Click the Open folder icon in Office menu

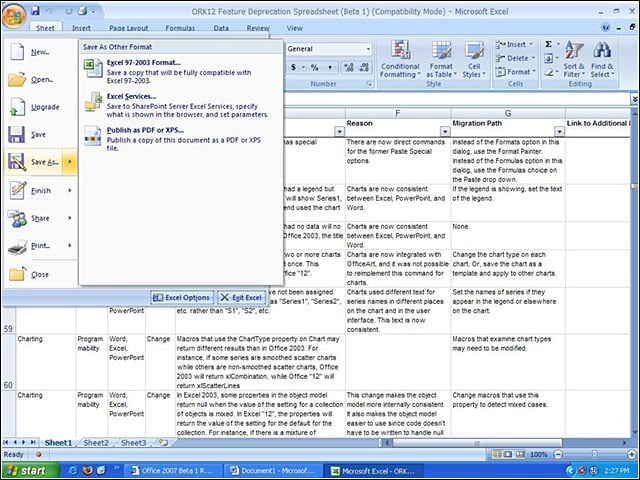click(x=17, y=79)
